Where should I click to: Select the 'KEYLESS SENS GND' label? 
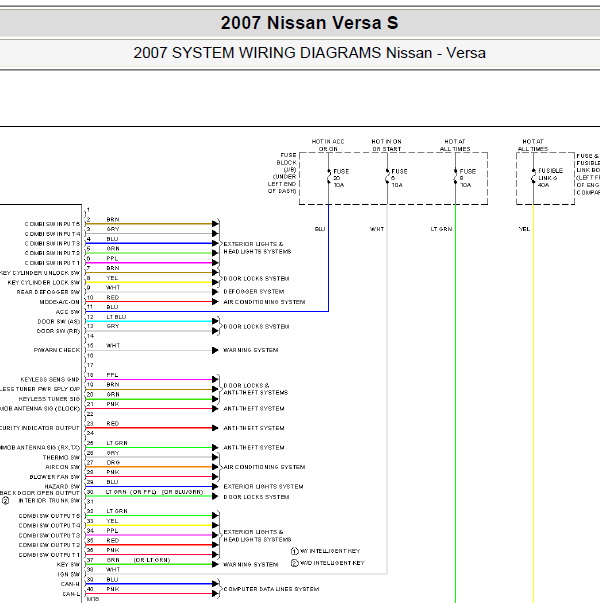[50, 380]
